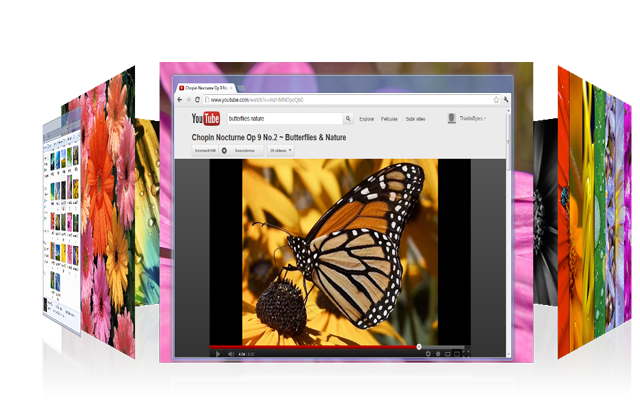Click the video title 'Chopin Nocturne Op 9 No.2'

pyautogui.click(x=269, y=138)
